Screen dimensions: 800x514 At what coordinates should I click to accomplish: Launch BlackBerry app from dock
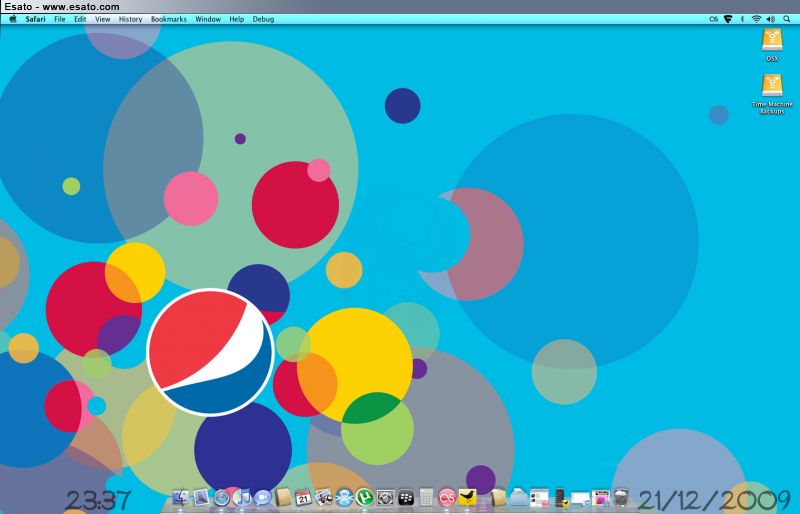pyautogui.click(x=407, y=498)
